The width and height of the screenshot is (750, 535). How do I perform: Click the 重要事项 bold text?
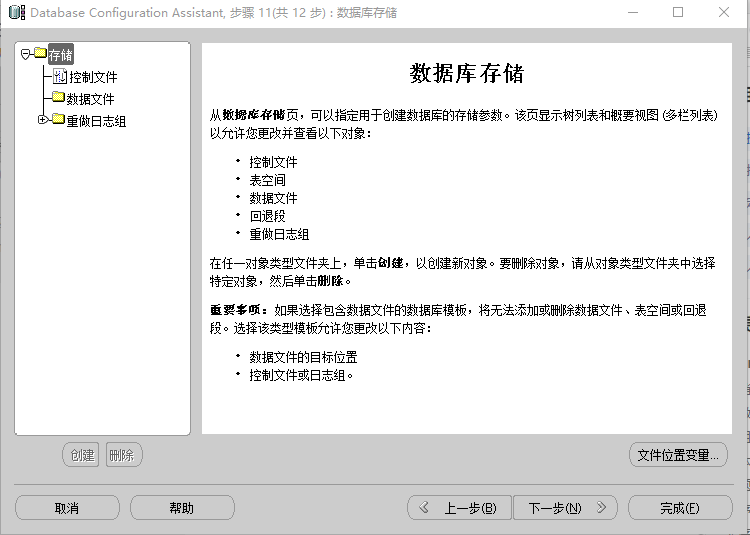(238, 310)
